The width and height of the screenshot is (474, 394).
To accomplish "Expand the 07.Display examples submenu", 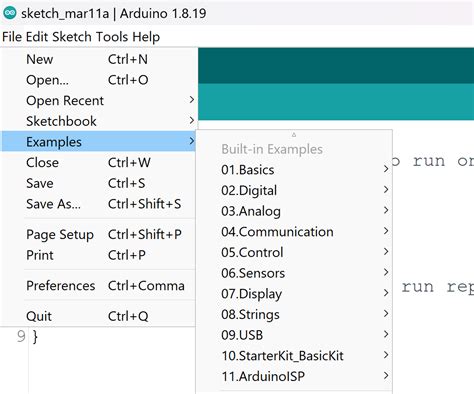I will pos(294,294).
